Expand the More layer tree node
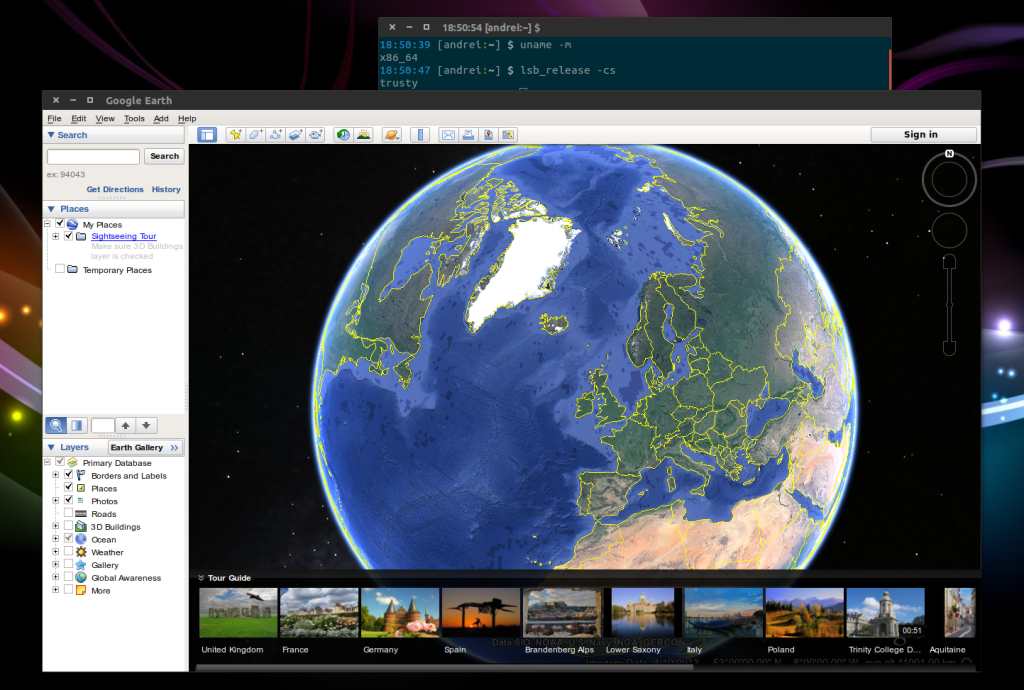This screenshot has width=1024, height=690. [x=56, y=590]
